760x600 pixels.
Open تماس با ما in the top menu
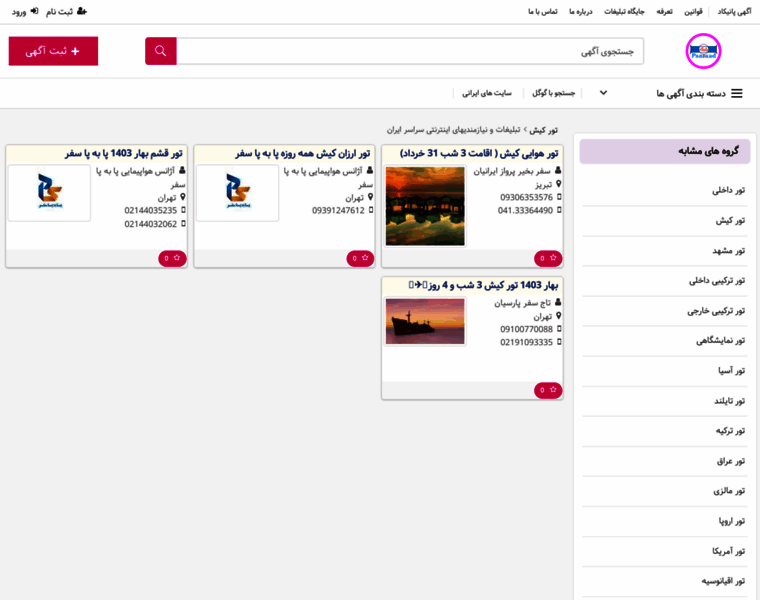(x=543, y=12)
